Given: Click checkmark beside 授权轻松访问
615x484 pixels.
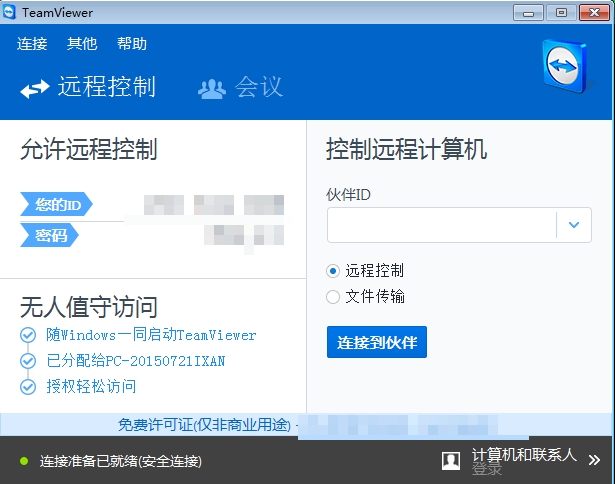Looking at the screenshot, I should coord(28,387).
